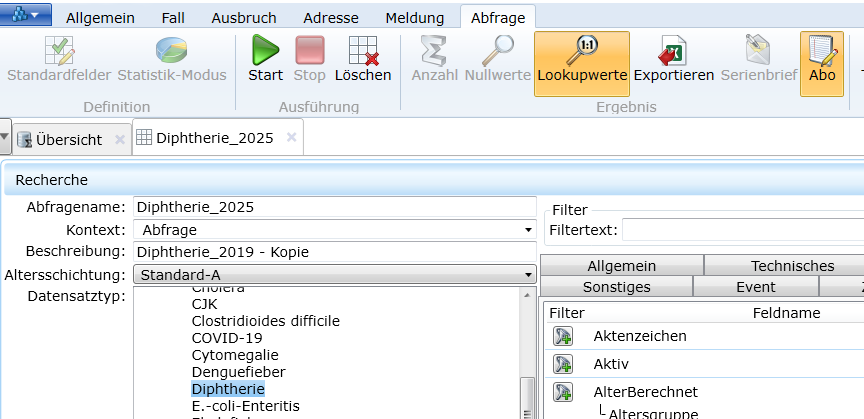Open the Serienbrief mail merge icon
Viewport: 864px width, 419px height.
pos(757,52)
